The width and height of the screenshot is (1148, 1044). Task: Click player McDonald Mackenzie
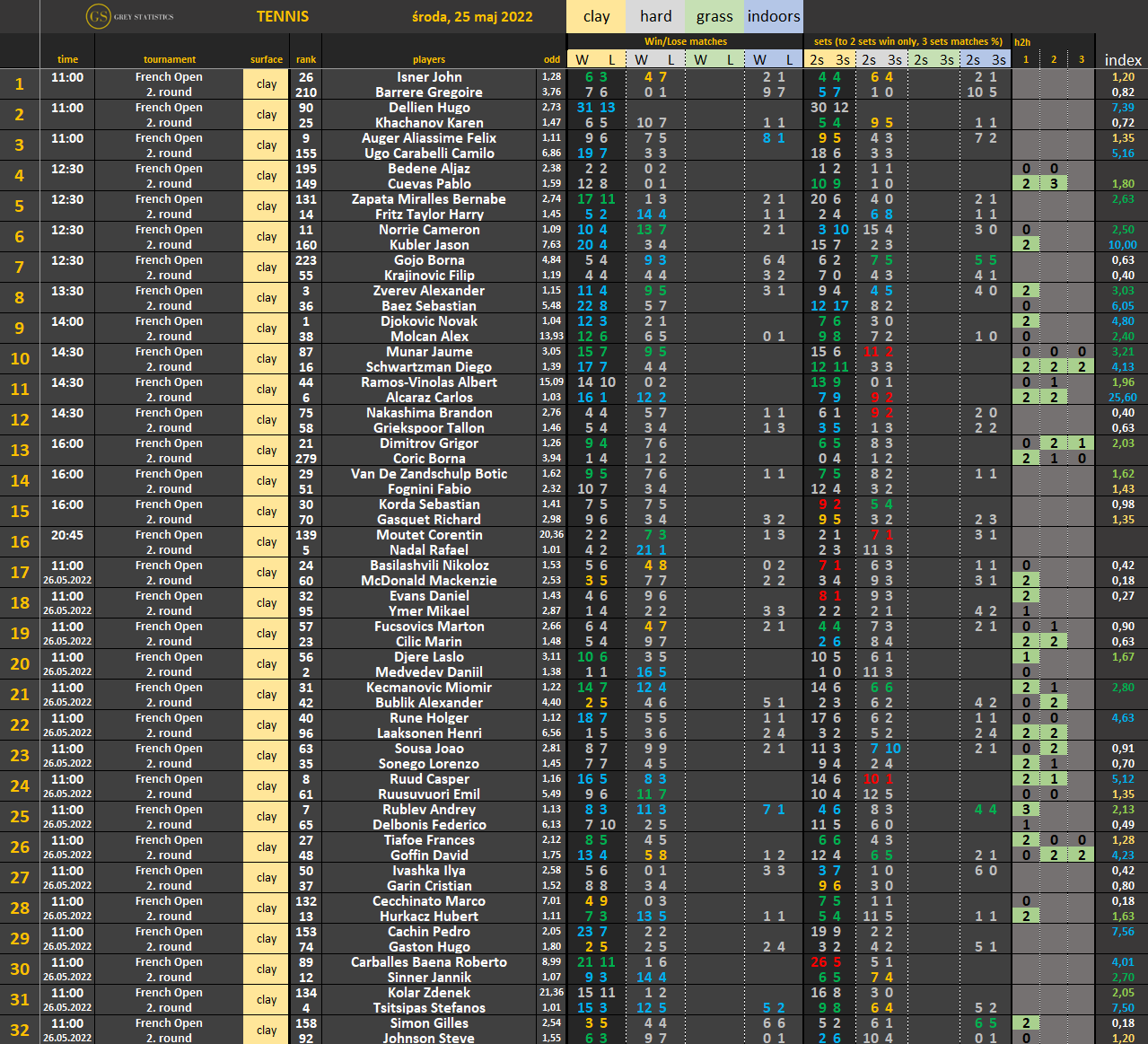click(x=429, y=581)
